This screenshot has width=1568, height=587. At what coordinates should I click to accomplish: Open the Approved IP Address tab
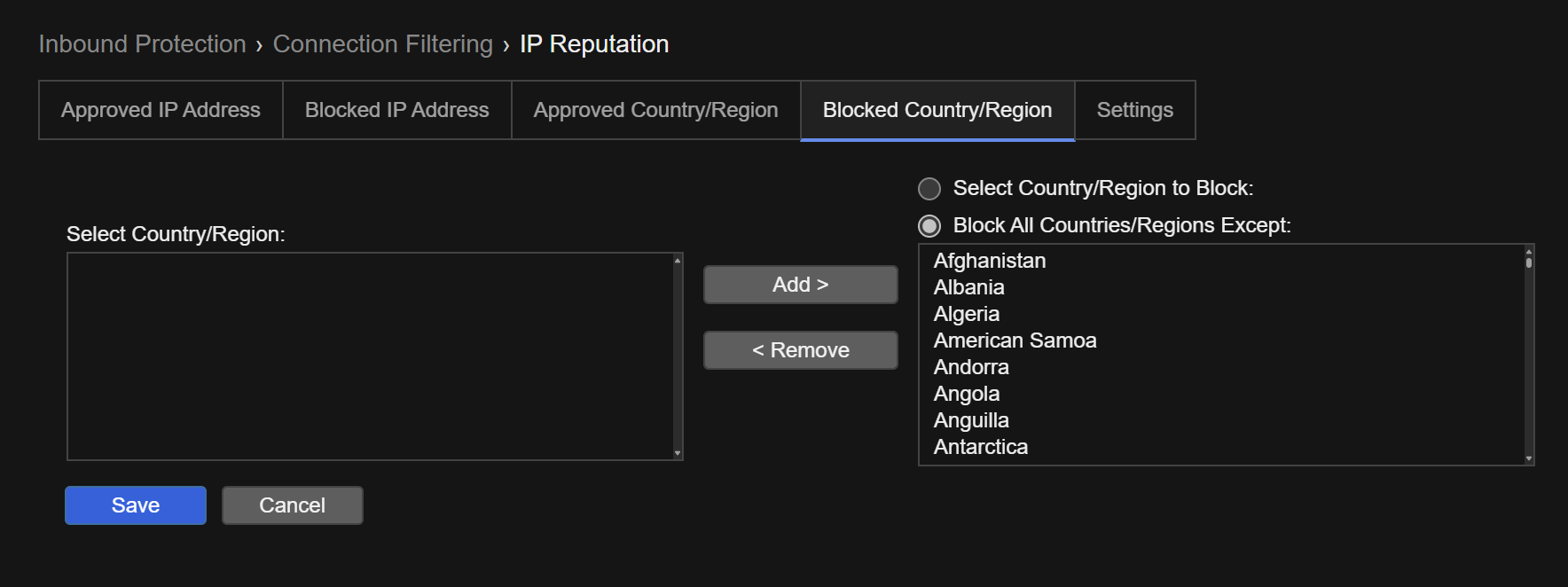click(x=161, y=110)
